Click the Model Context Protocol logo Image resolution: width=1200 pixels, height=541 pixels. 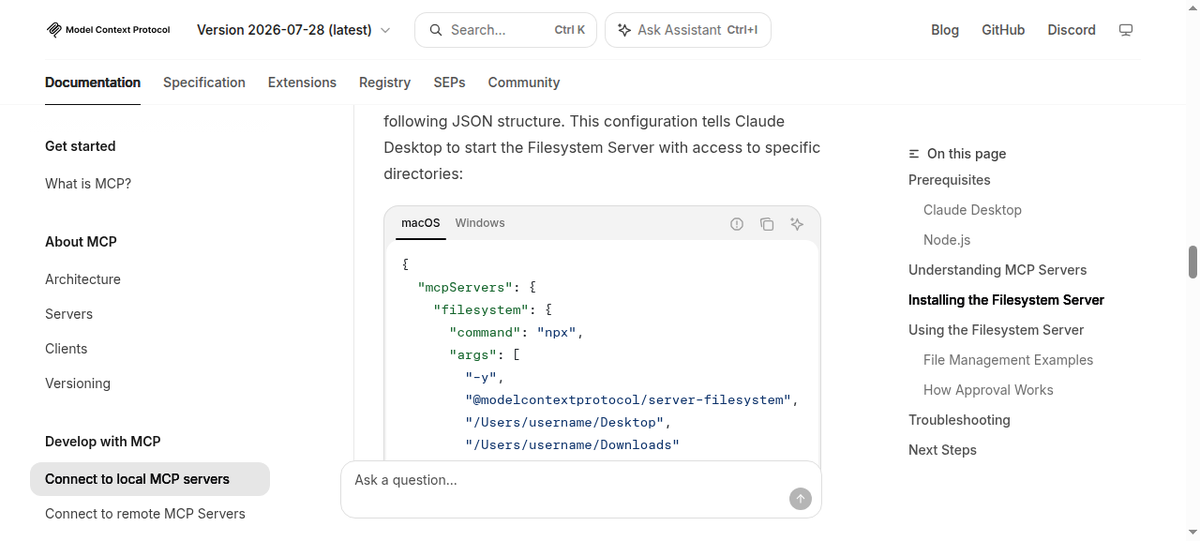point(108,30)
